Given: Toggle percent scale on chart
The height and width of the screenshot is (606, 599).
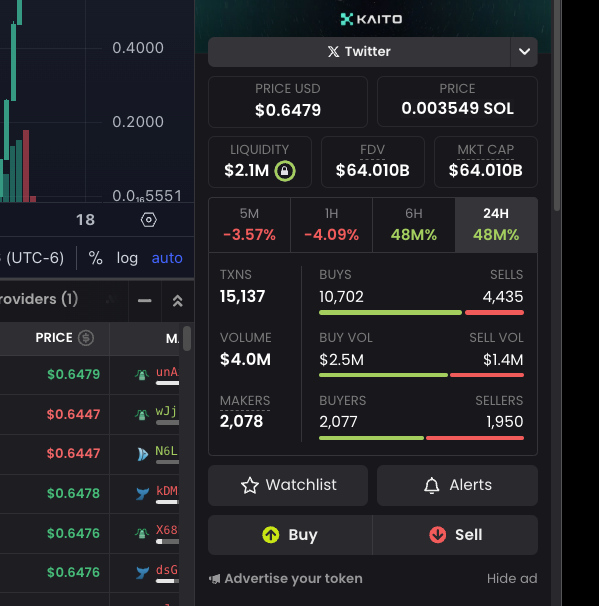Looking at the screenshot, I should (95, 258).
